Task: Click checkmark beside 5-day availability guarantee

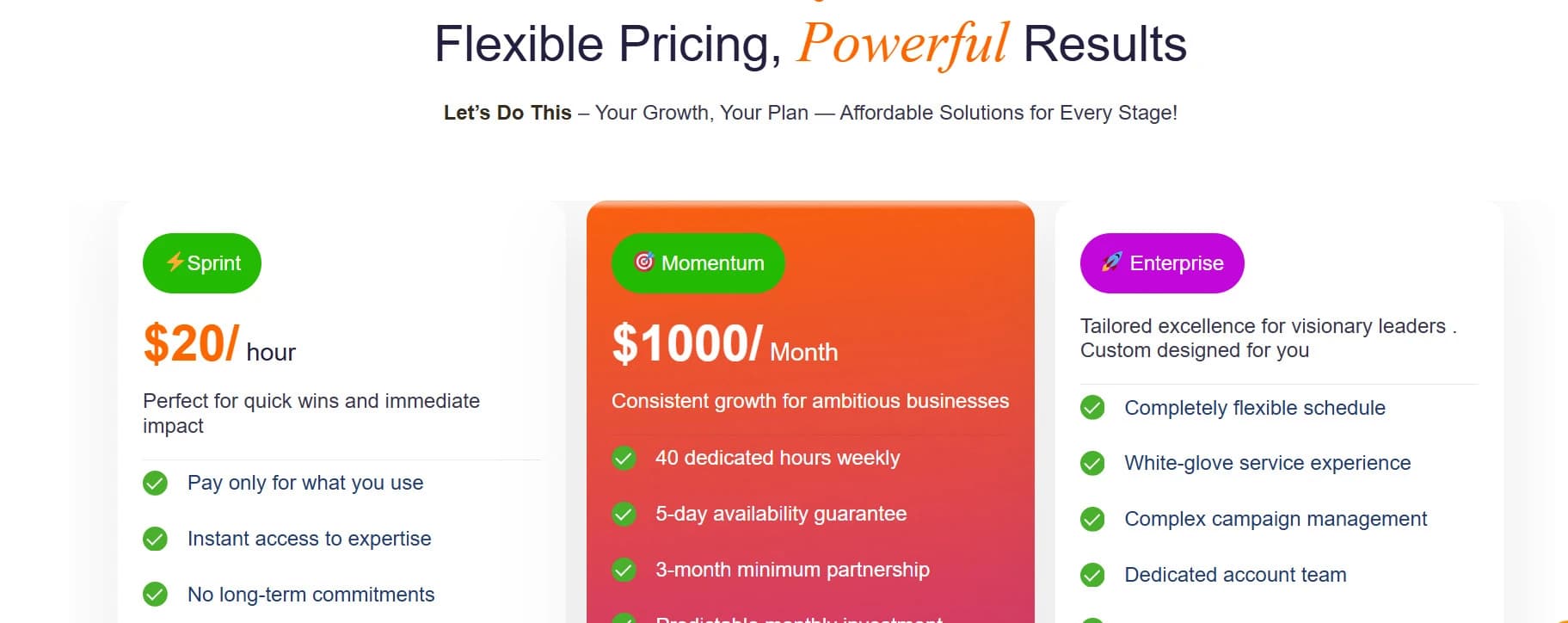Action: tap(624, 515)
